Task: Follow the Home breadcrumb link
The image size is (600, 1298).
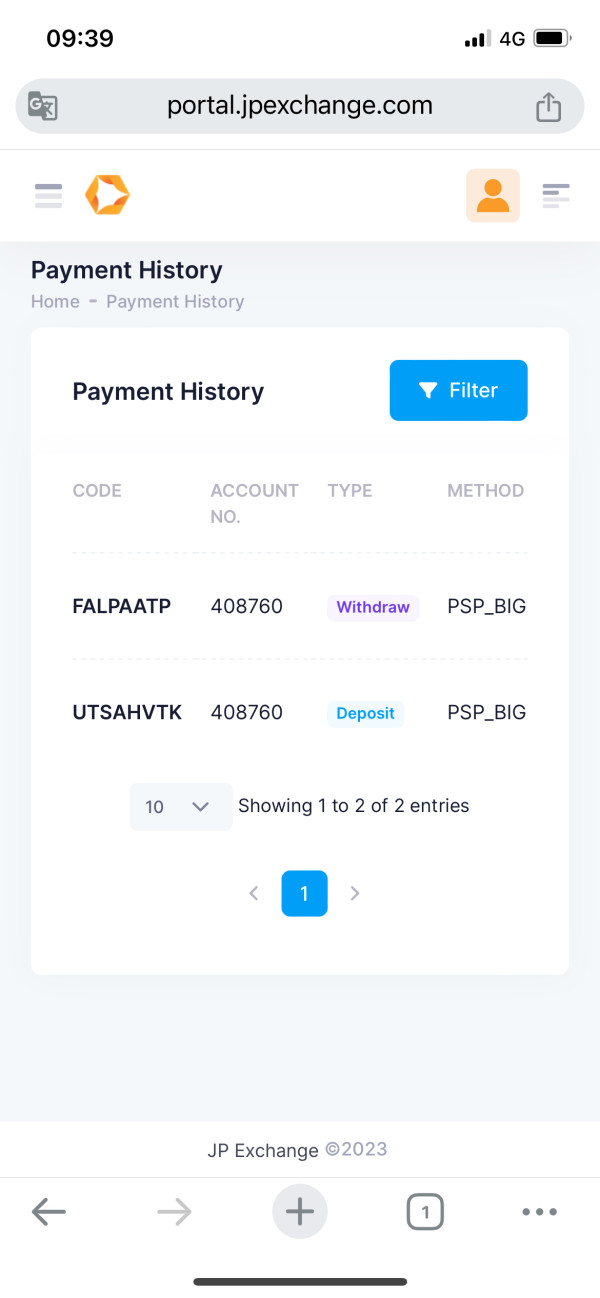Action: tap(55, 301)
